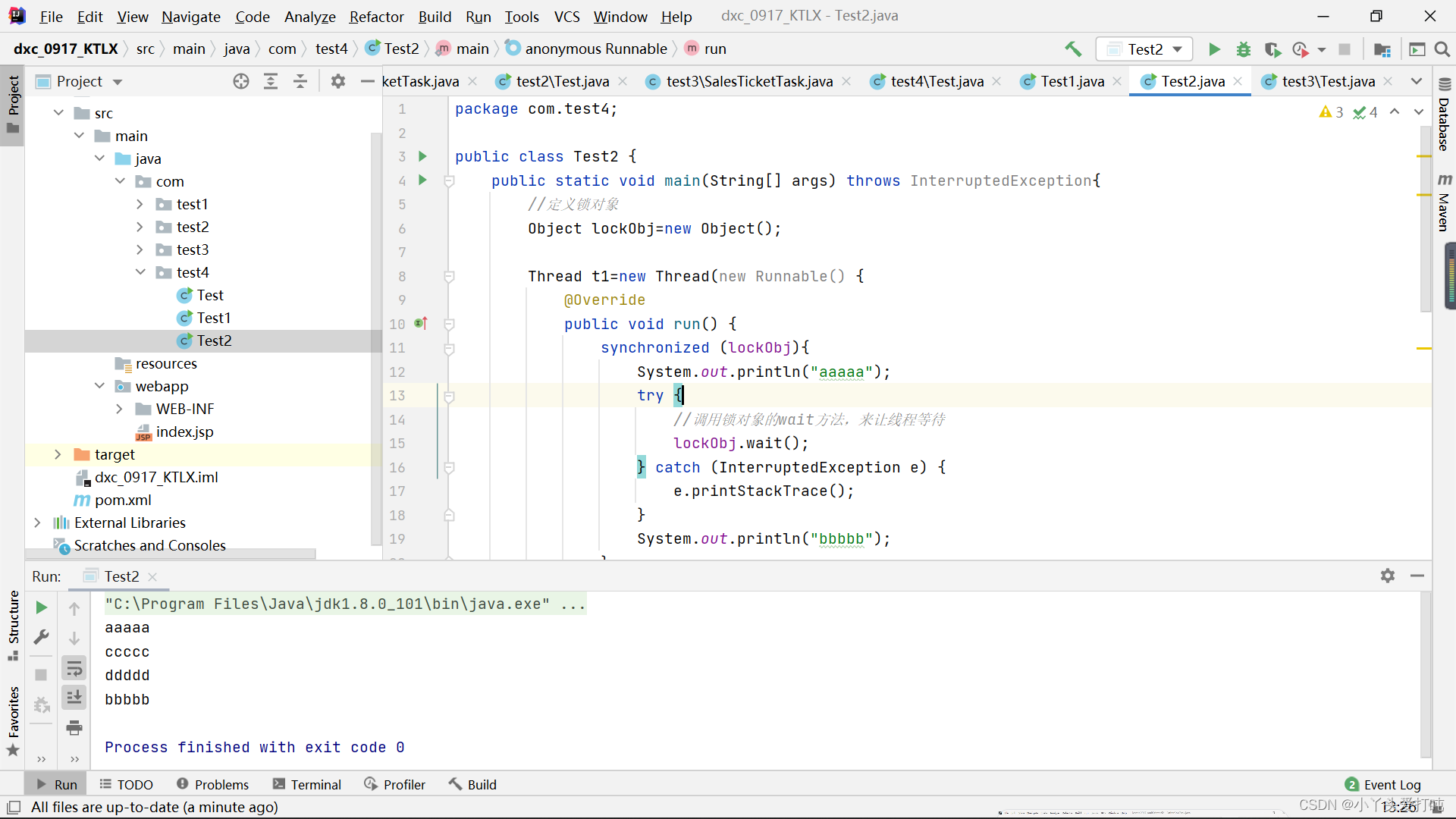The width and height of the screenshot is (1456, 819).
Task: Toggle the Favorites side tool window
Action: [x=13, y=720]
